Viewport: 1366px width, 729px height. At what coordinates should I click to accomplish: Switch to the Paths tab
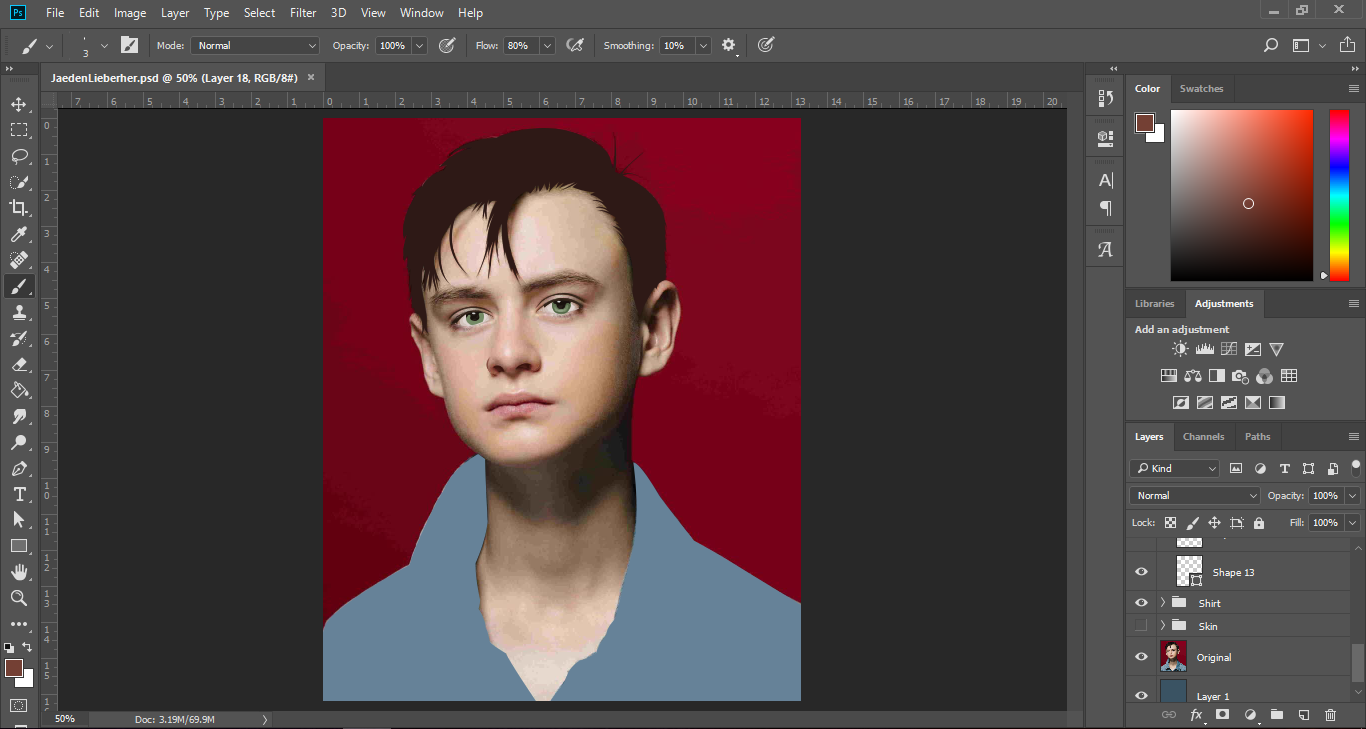click(1258, 436)
